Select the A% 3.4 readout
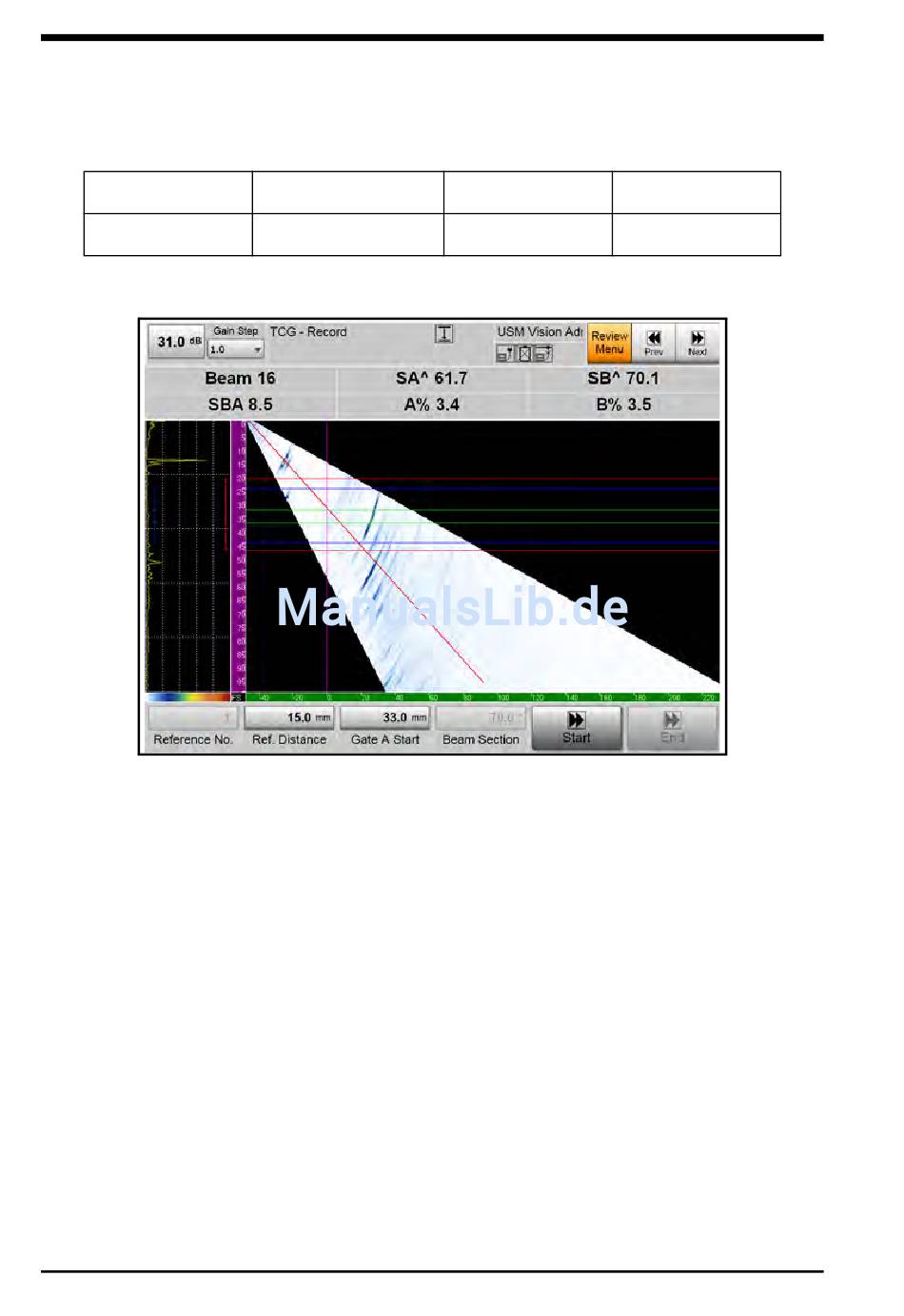904x1316 pixels. (x=432, y=404)
